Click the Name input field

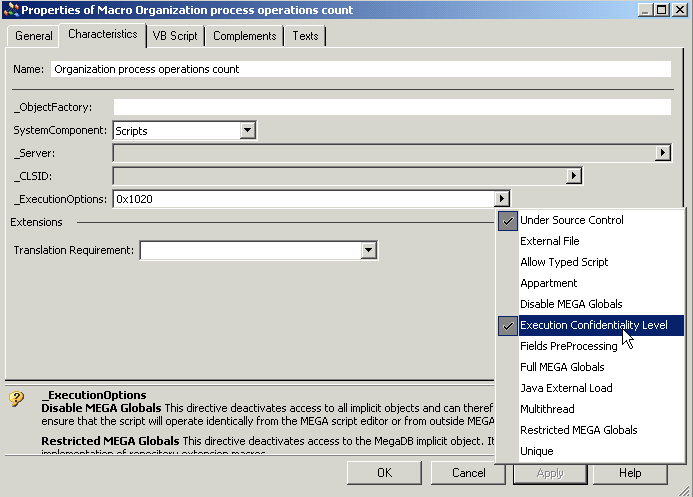tap(360, 70)
